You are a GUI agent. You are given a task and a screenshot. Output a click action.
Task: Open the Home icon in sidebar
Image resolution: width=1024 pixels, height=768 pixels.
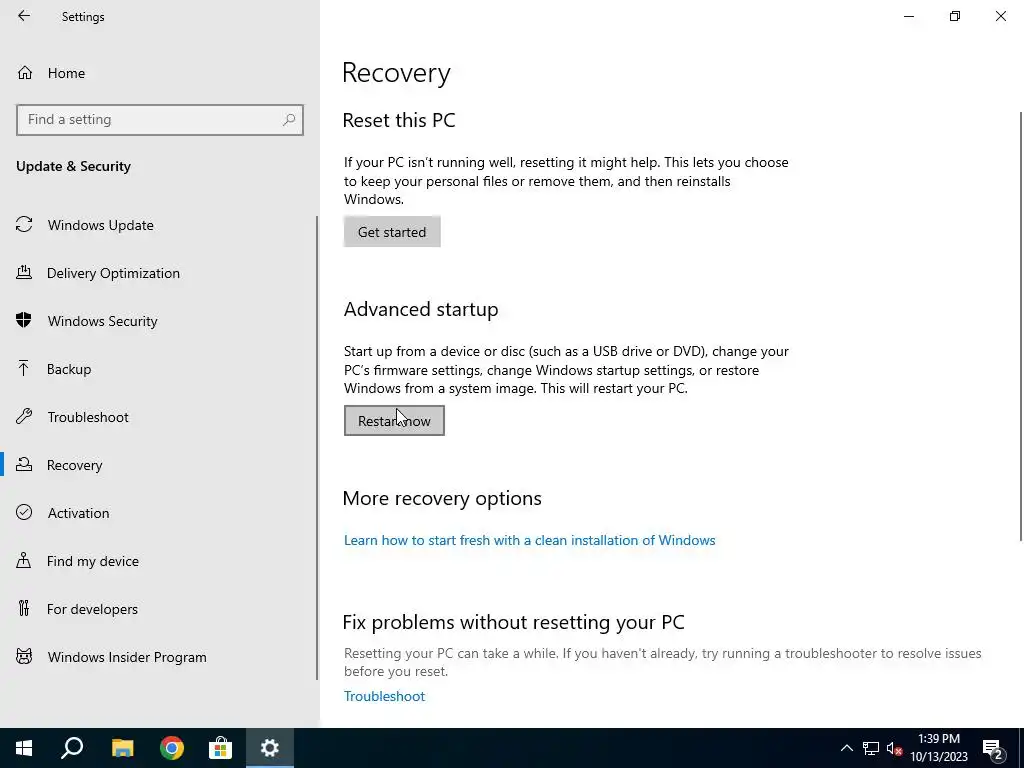tap(25, 72)
